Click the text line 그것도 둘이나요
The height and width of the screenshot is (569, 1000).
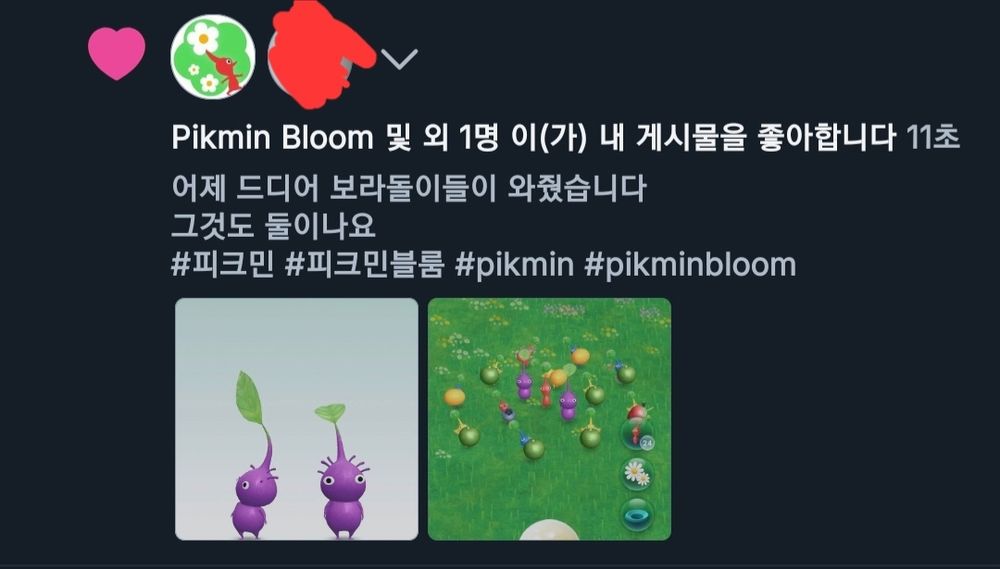point(273,226)
